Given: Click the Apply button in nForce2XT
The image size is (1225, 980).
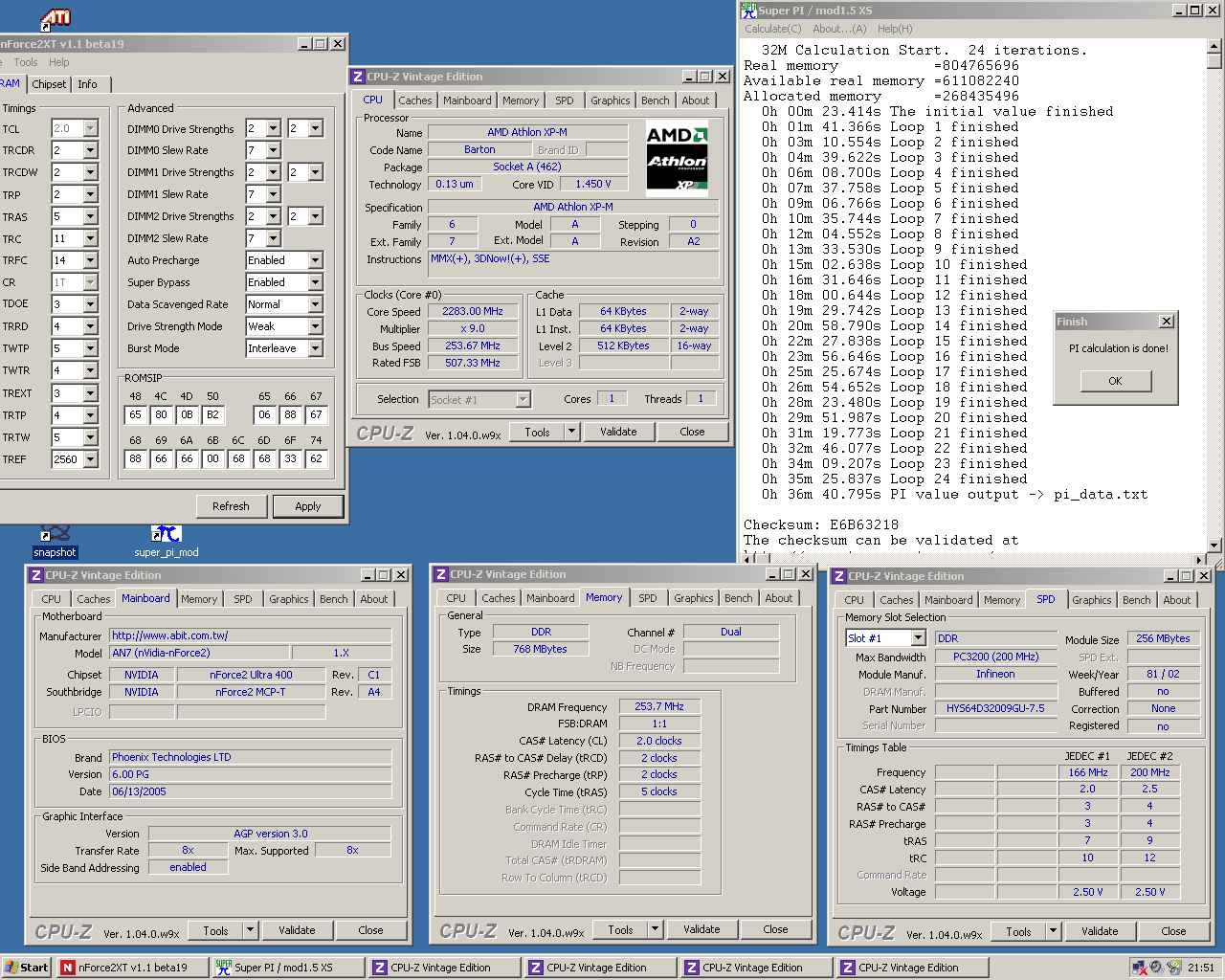Looking at the screenshot, I should 308,506.
